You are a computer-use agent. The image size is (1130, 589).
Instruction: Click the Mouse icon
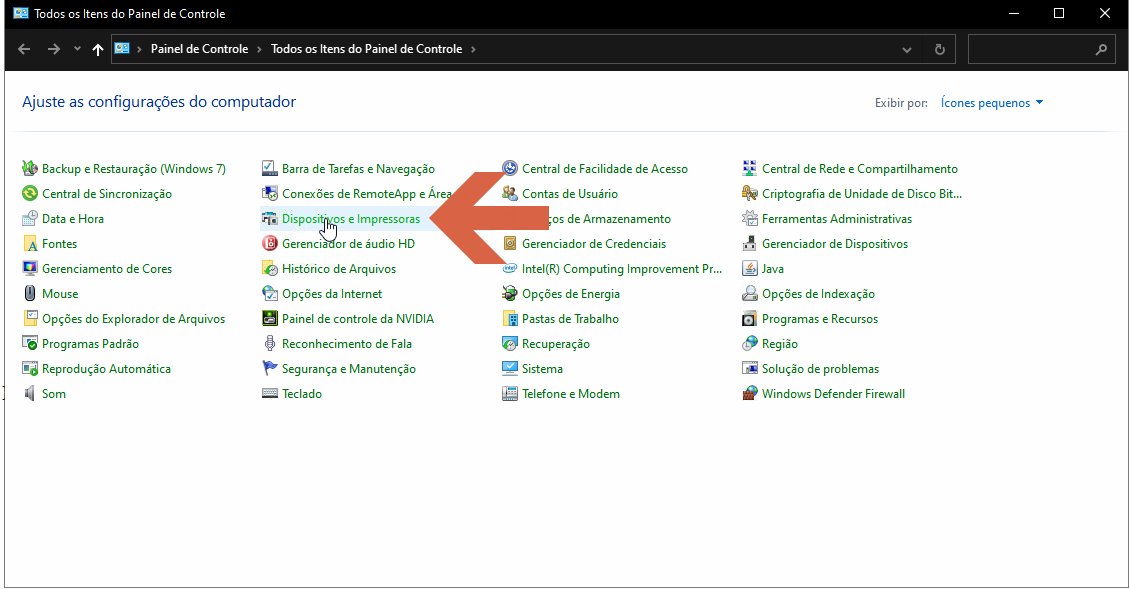click(30, 293)
